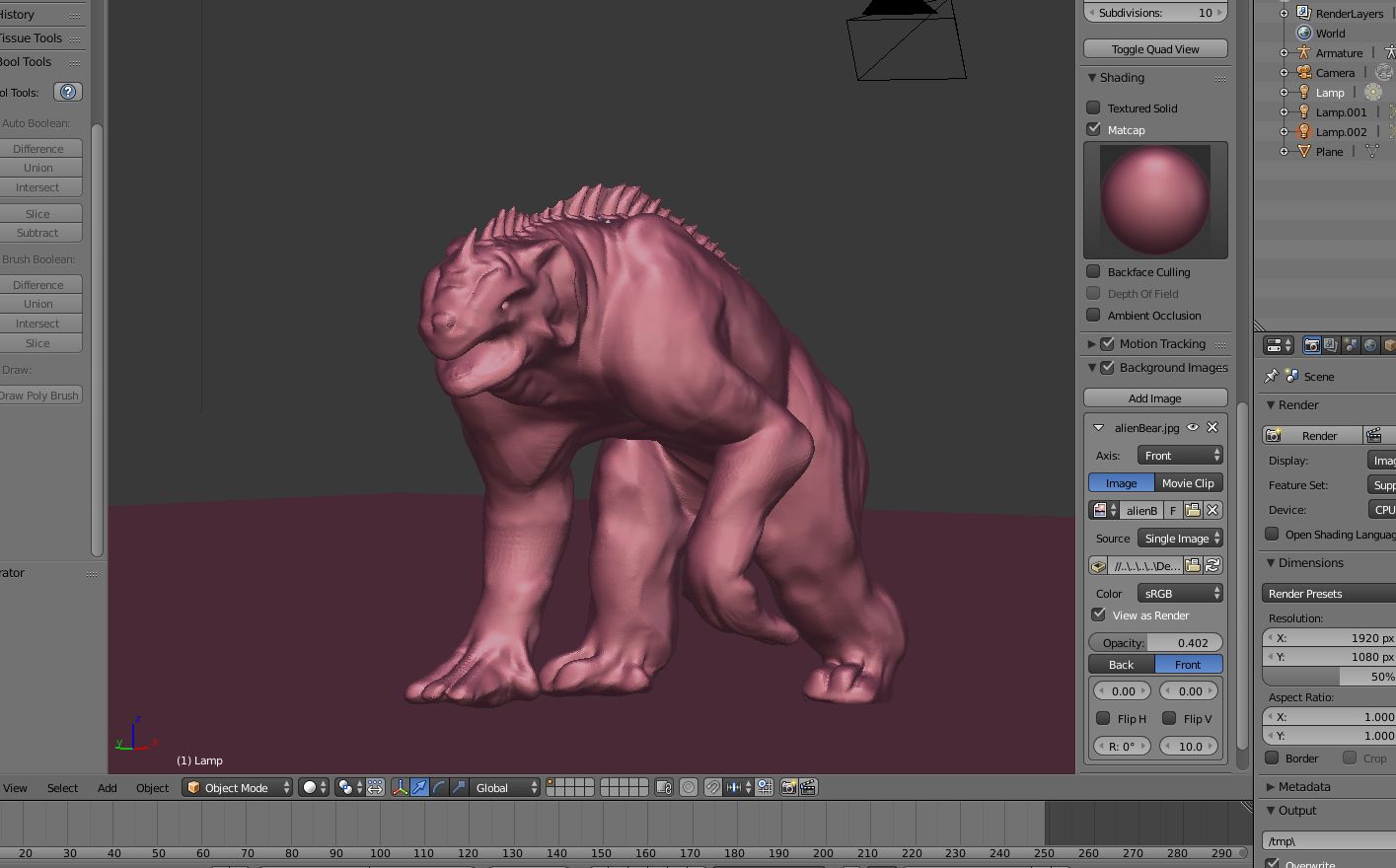Hide alienBear.jpg with the eye toggle
The image size is (1396, 868).
click(1192, 427)
